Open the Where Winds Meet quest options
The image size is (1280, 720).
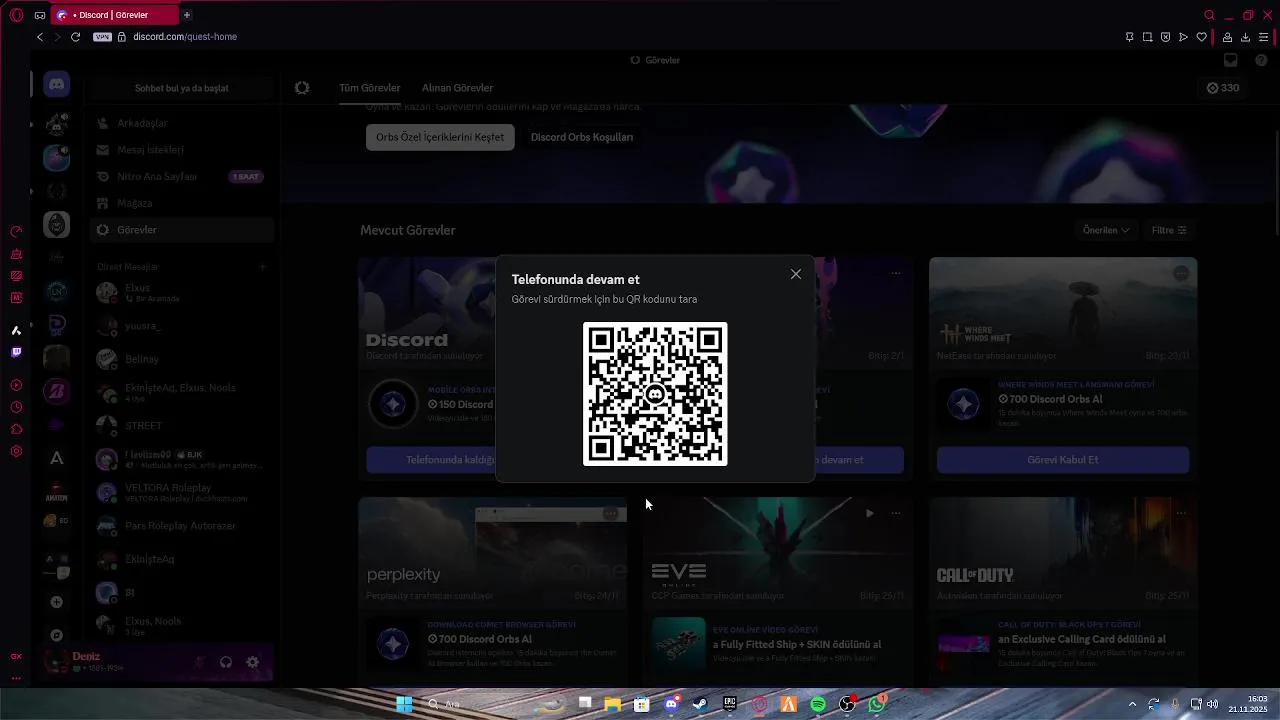[1181, 273]
